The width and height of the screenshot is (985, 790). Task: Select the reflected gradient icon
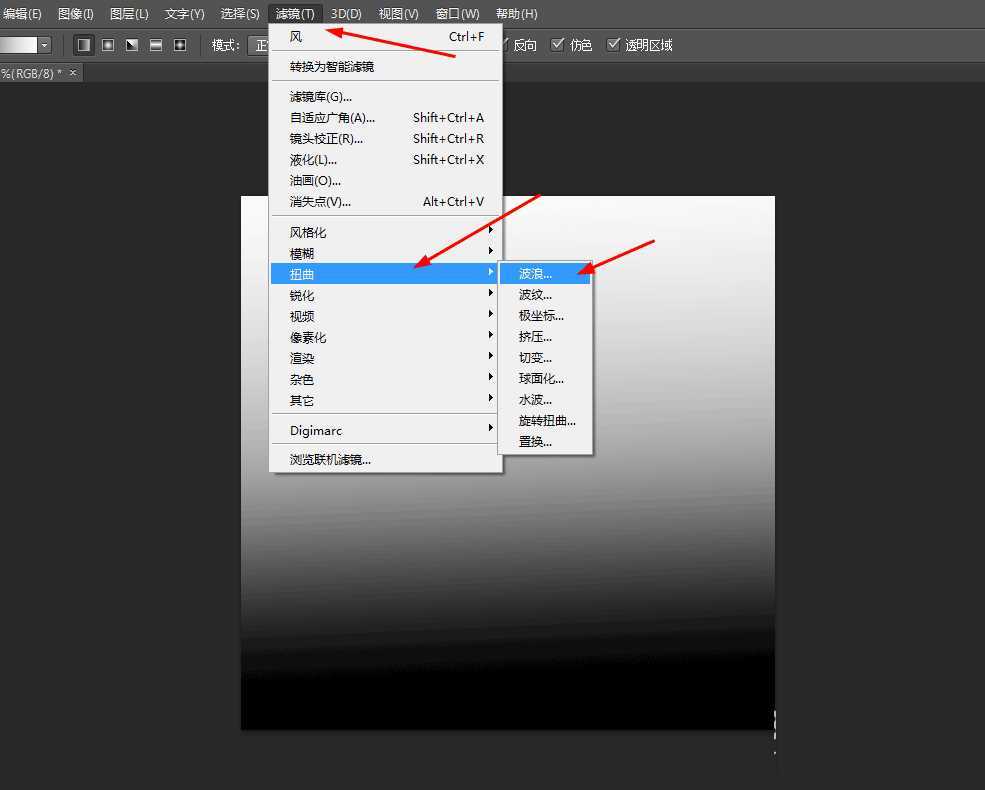tap(156, 45)
